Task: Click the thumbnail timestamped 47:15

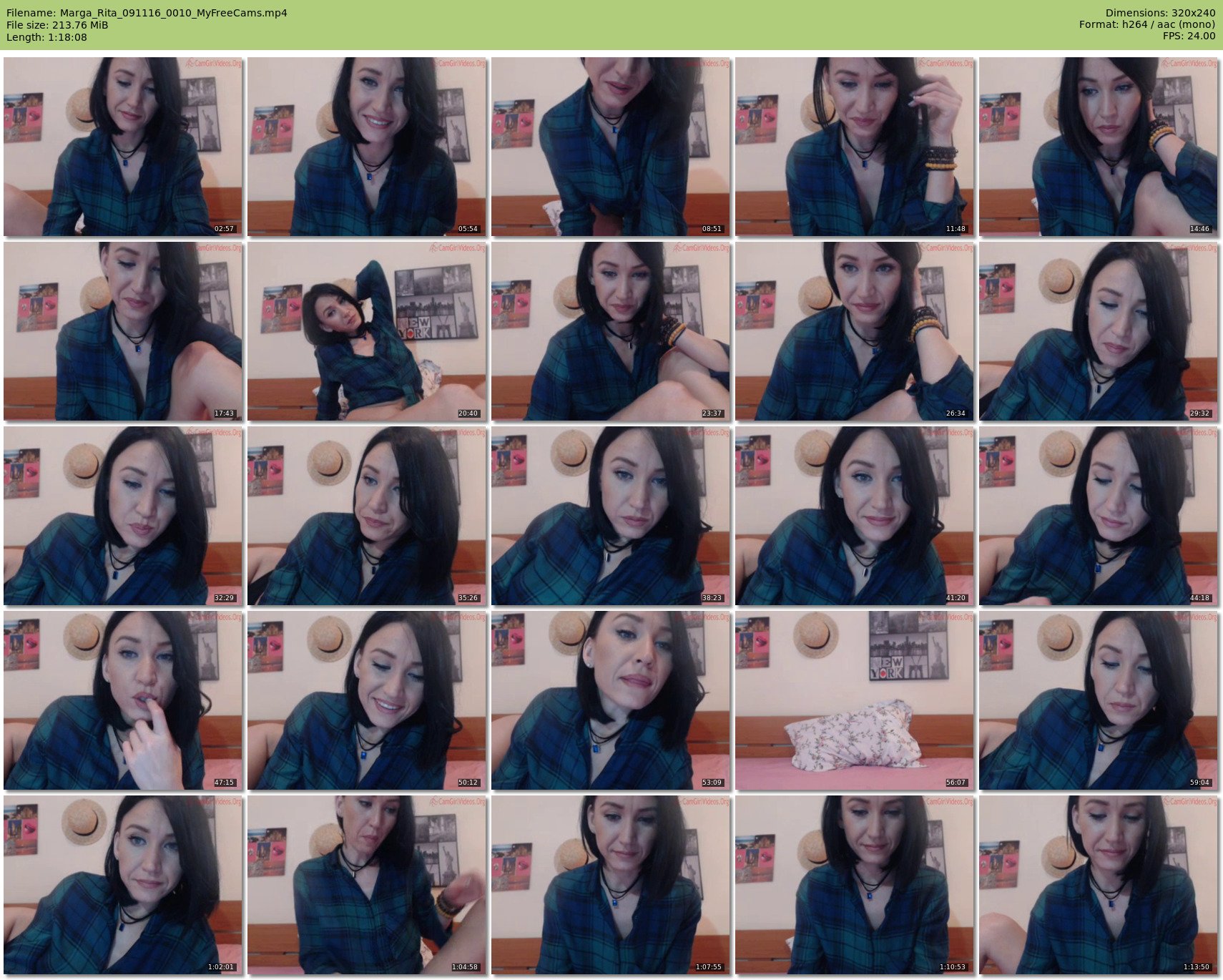Action: [x=122, y=700]
